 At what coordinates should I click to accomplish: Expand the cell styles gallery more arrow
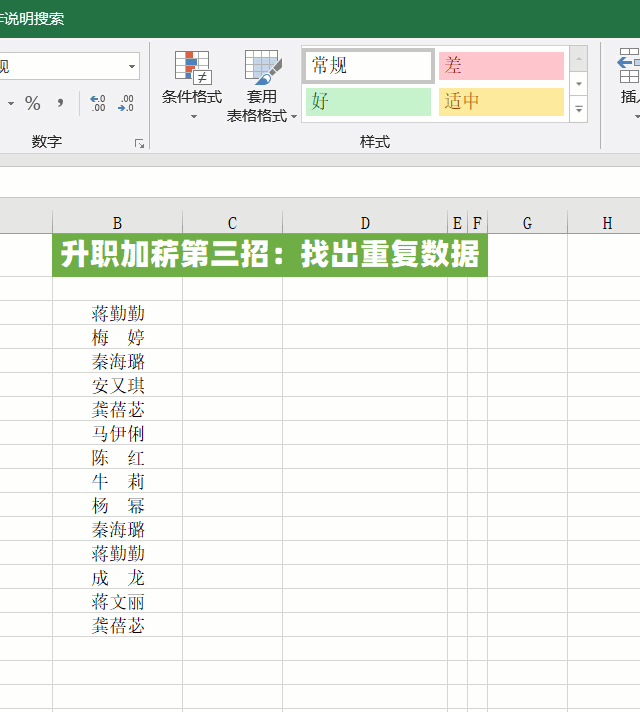[x=579, y=109]
